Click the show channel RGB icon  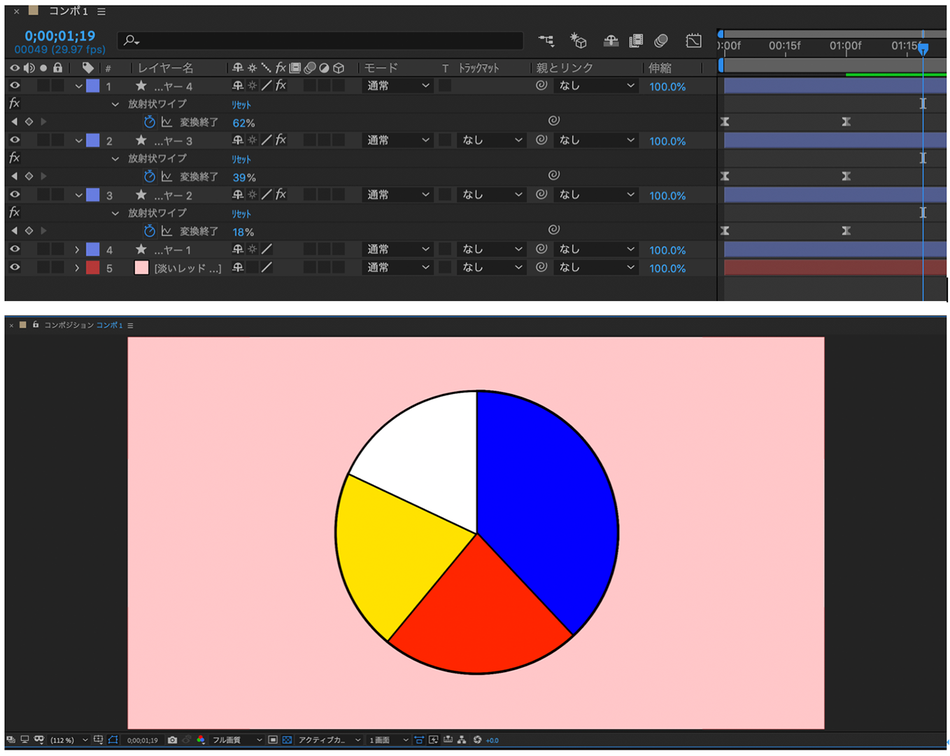click(201, 740)
